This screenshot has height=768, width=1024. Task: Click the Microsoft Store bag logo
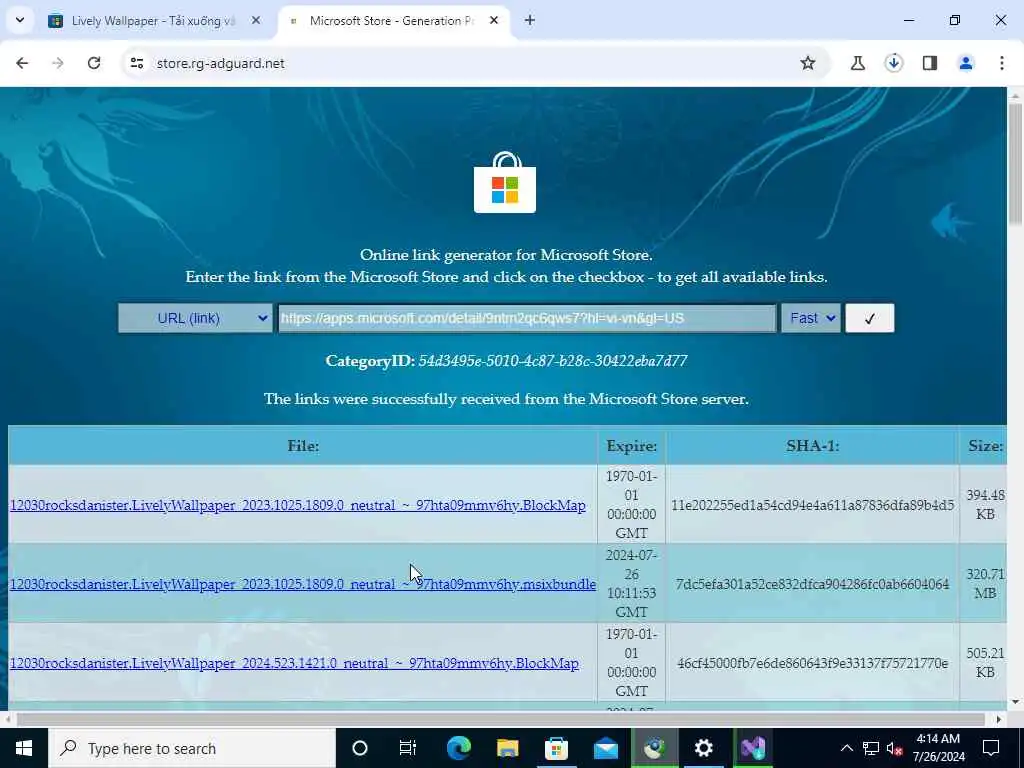point(505,182)
